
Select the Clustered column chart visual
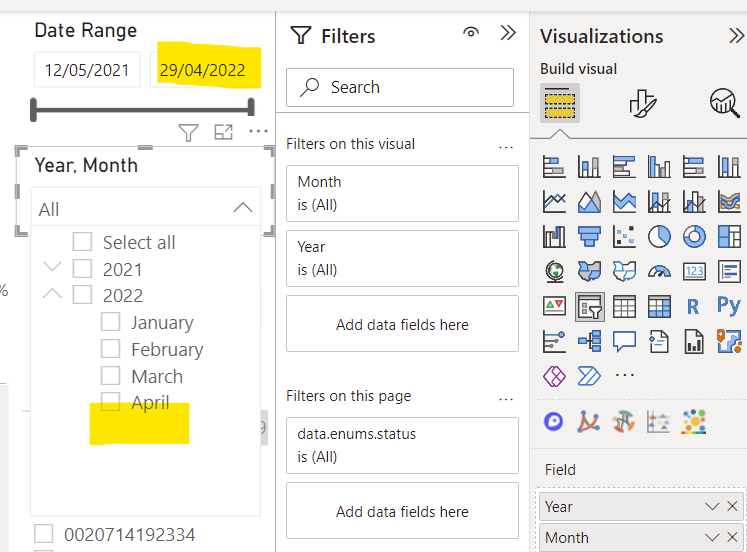tap(659, 167)
